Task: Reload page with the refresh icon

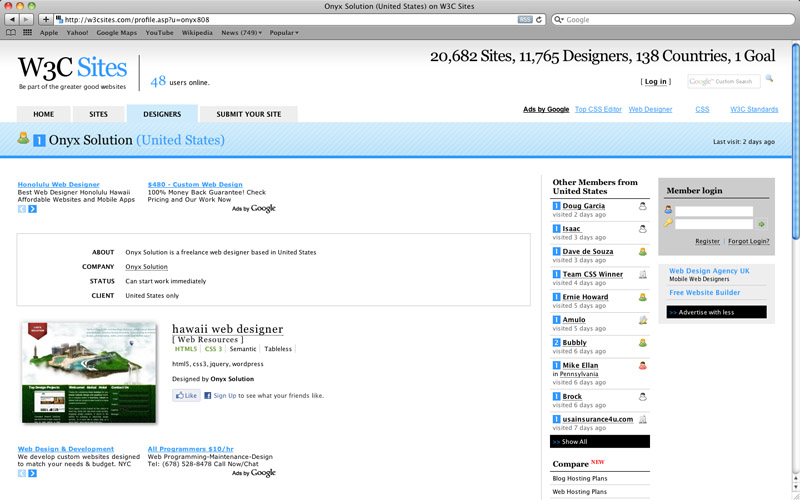Action: coord(538,19)
